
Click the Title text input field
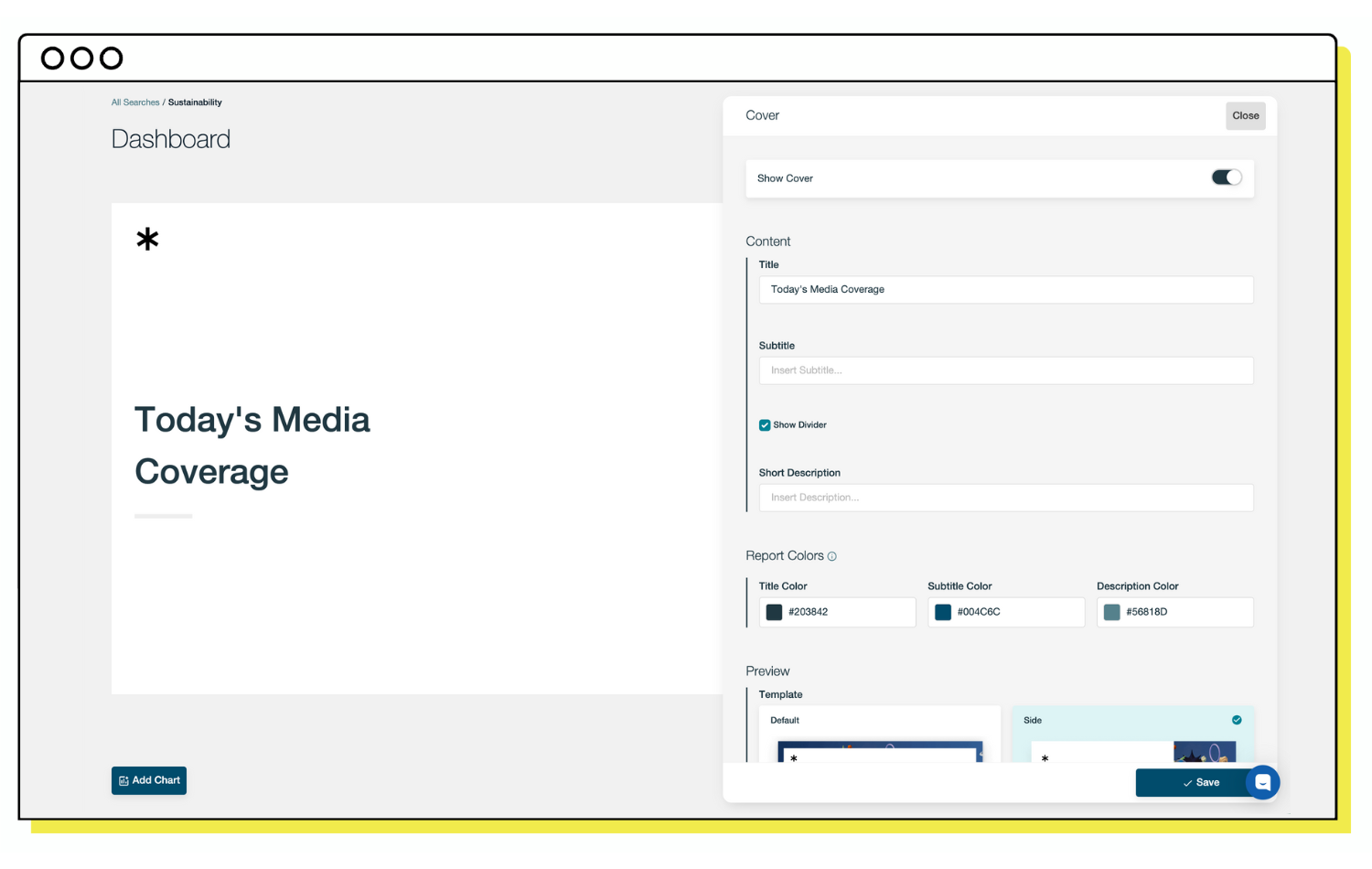point(1005,290)
